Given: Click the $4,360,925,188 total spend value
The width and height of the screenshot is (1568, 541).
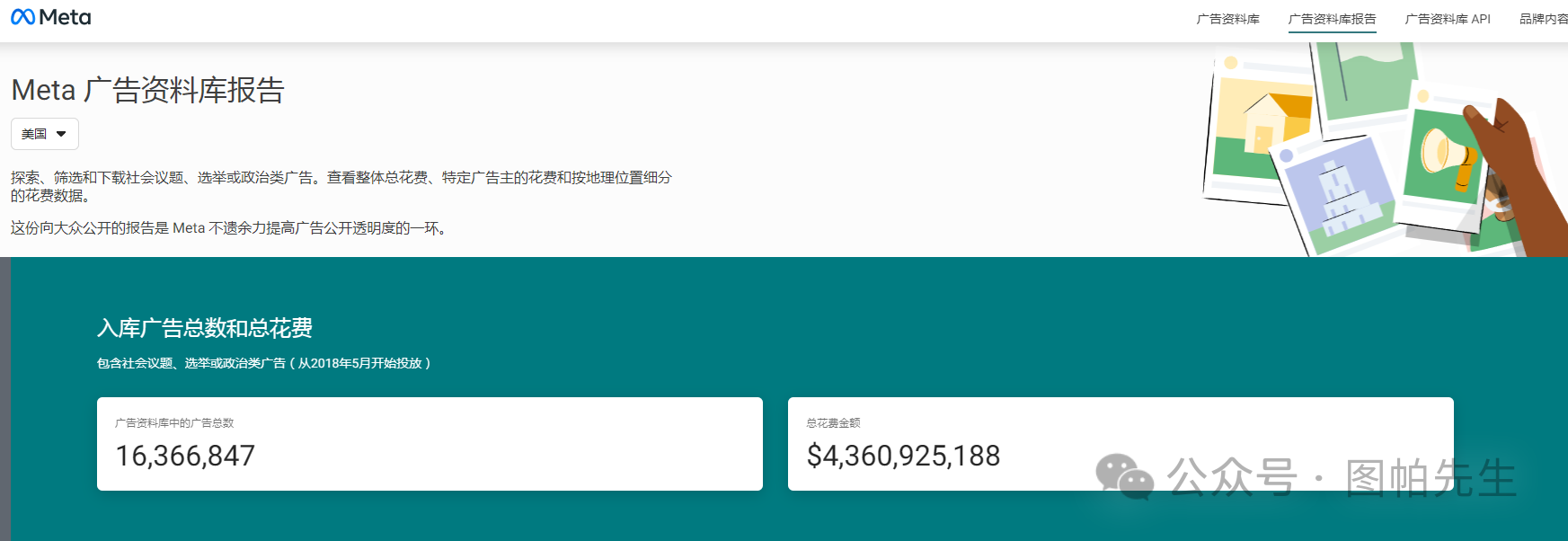Looking at the screenshot, I should coord(903,456).
